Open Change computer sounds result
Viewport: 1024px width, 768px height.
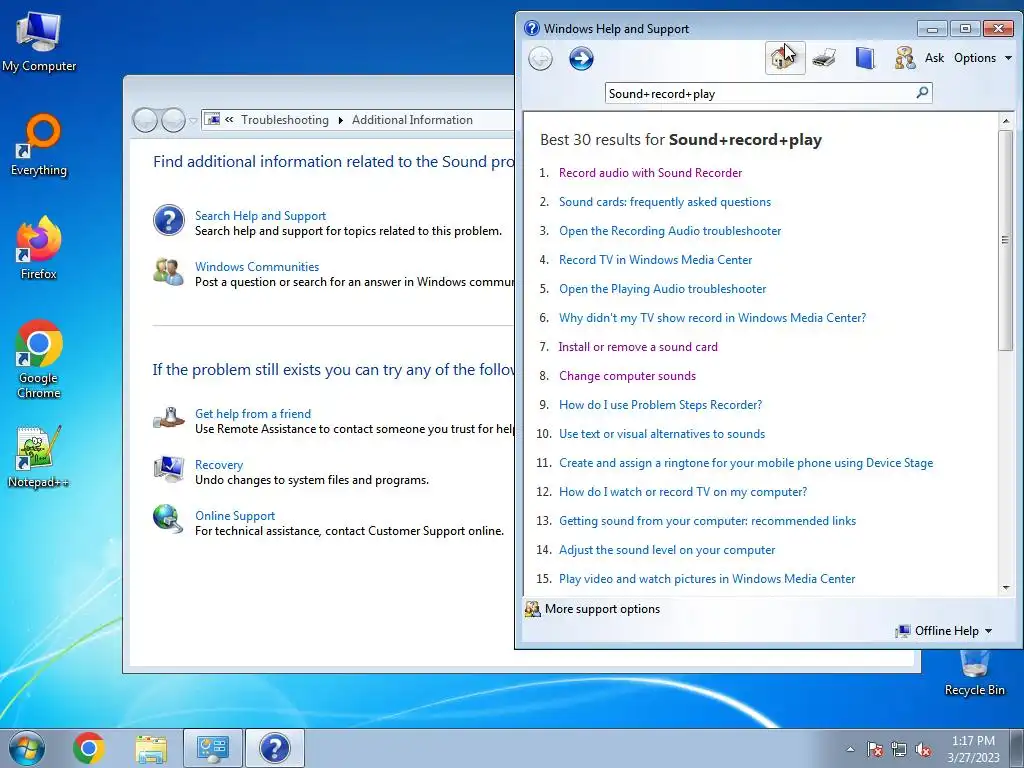[628, 376]
